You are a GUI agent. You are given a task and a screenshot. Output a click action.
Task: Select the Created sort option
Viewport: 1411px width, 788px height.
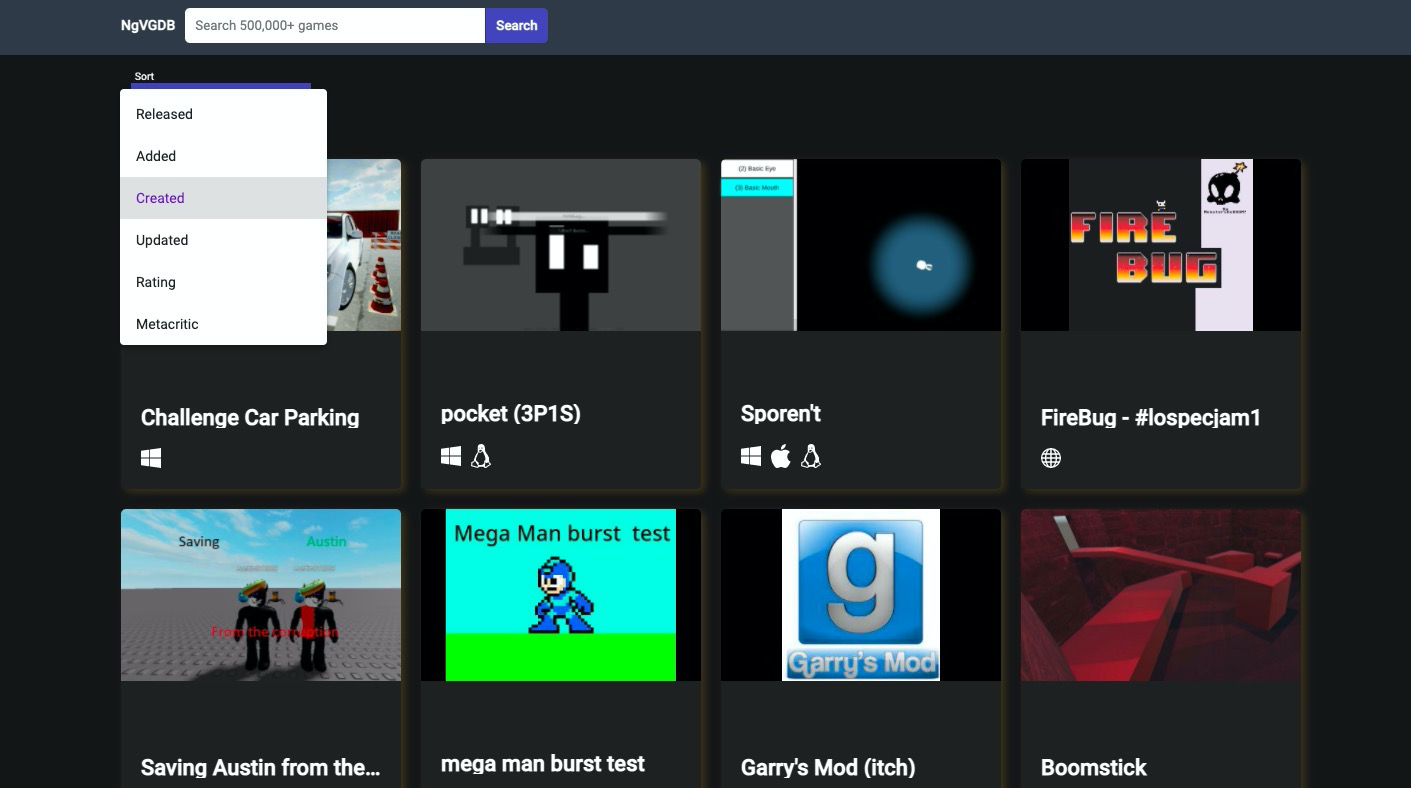(160, 198)
